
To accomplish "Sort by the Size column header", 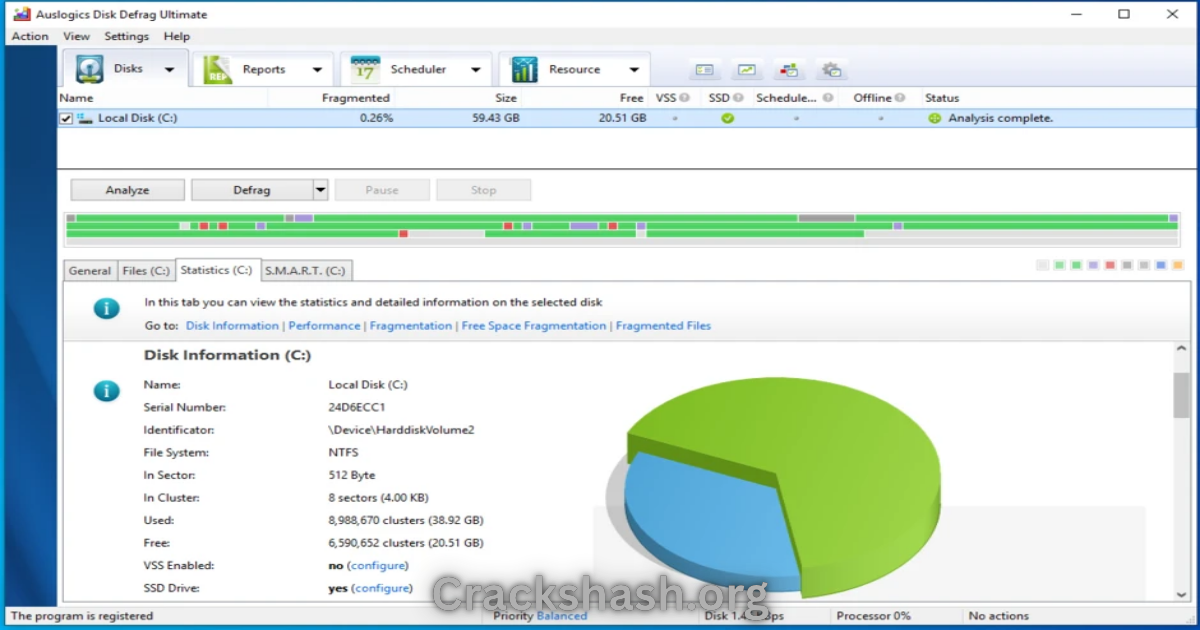I will tap(506, 98).
